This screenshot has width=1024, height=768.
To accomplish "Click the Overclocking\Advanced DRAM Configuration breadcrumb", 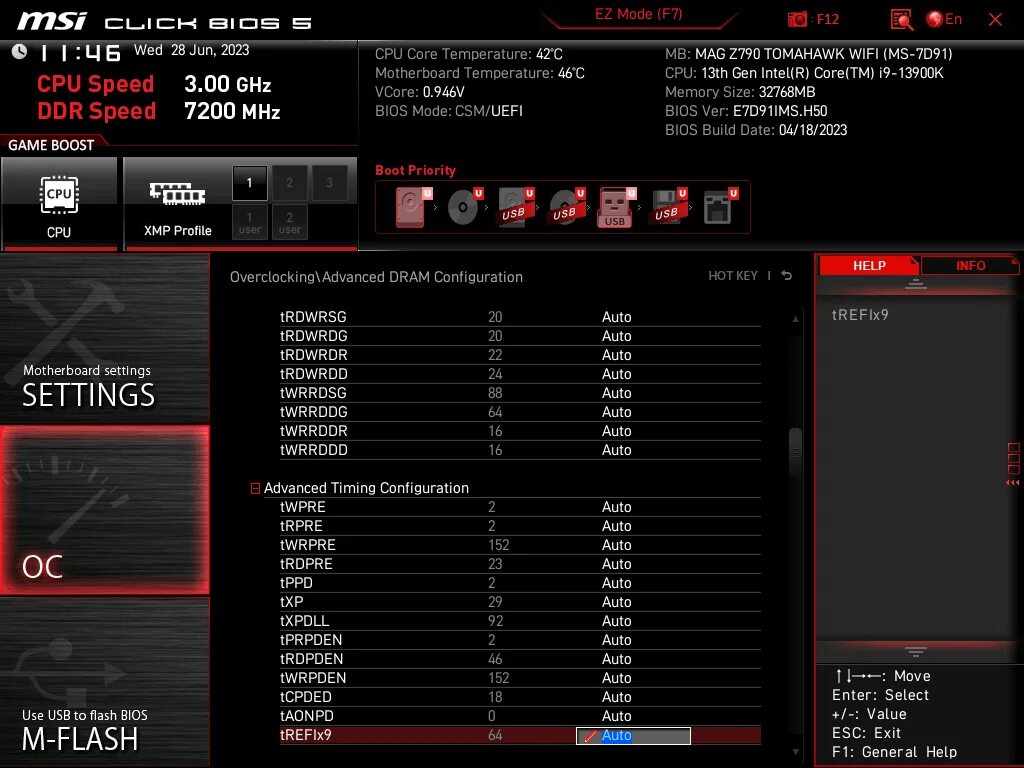I will (x=376, y=277).
